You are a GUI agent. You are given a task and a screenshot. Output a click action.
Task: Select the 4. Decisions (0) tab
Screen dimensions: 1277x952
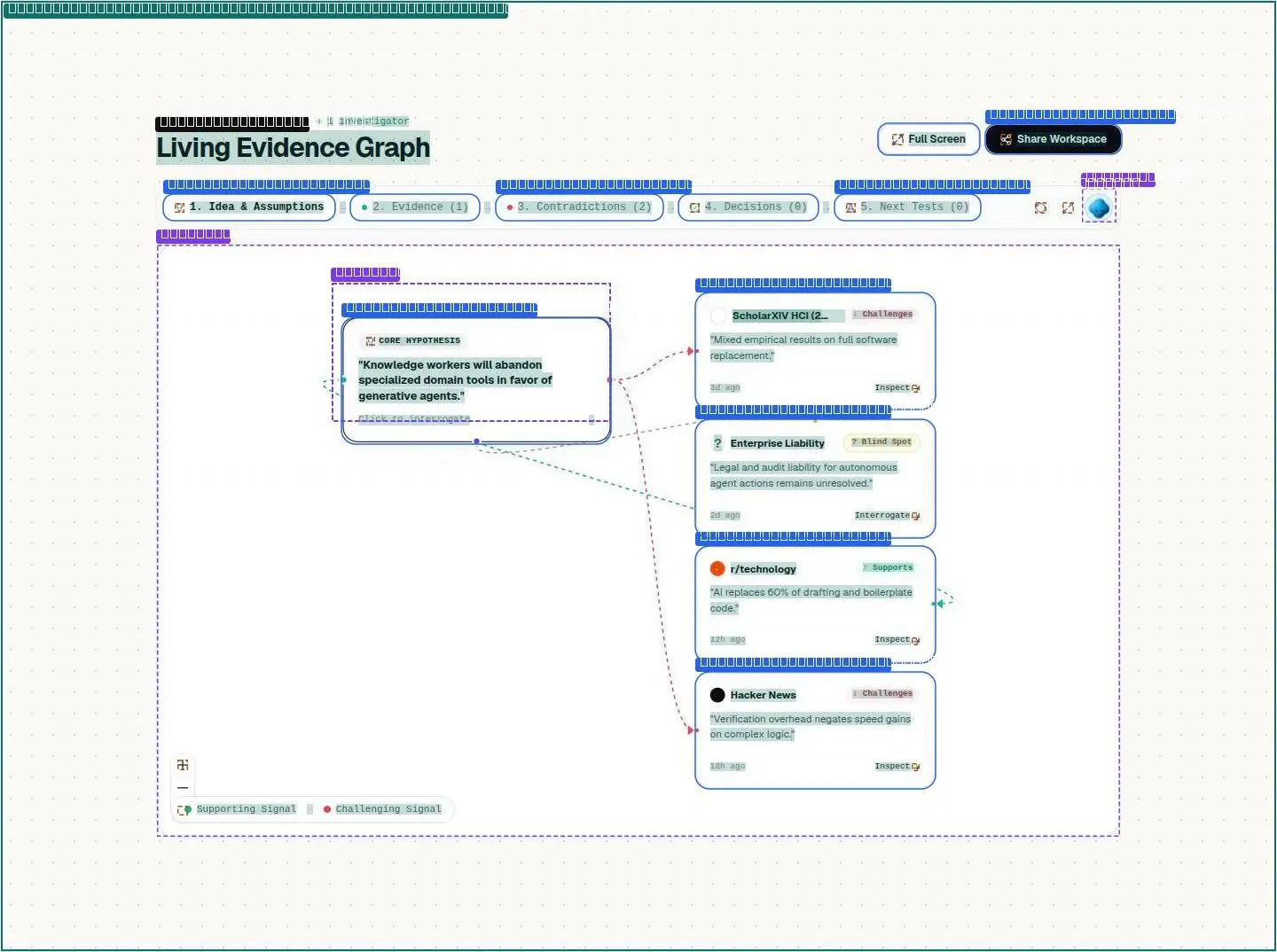pyautogui.click(x=748, y=207)
